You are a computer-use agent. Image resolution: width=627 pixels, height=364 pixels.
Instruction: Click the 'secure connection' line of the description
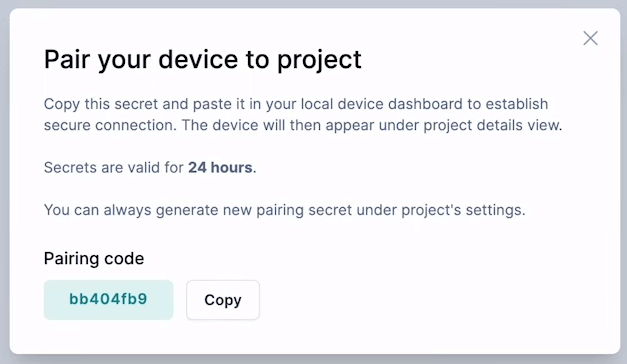[x=303, y=125]
